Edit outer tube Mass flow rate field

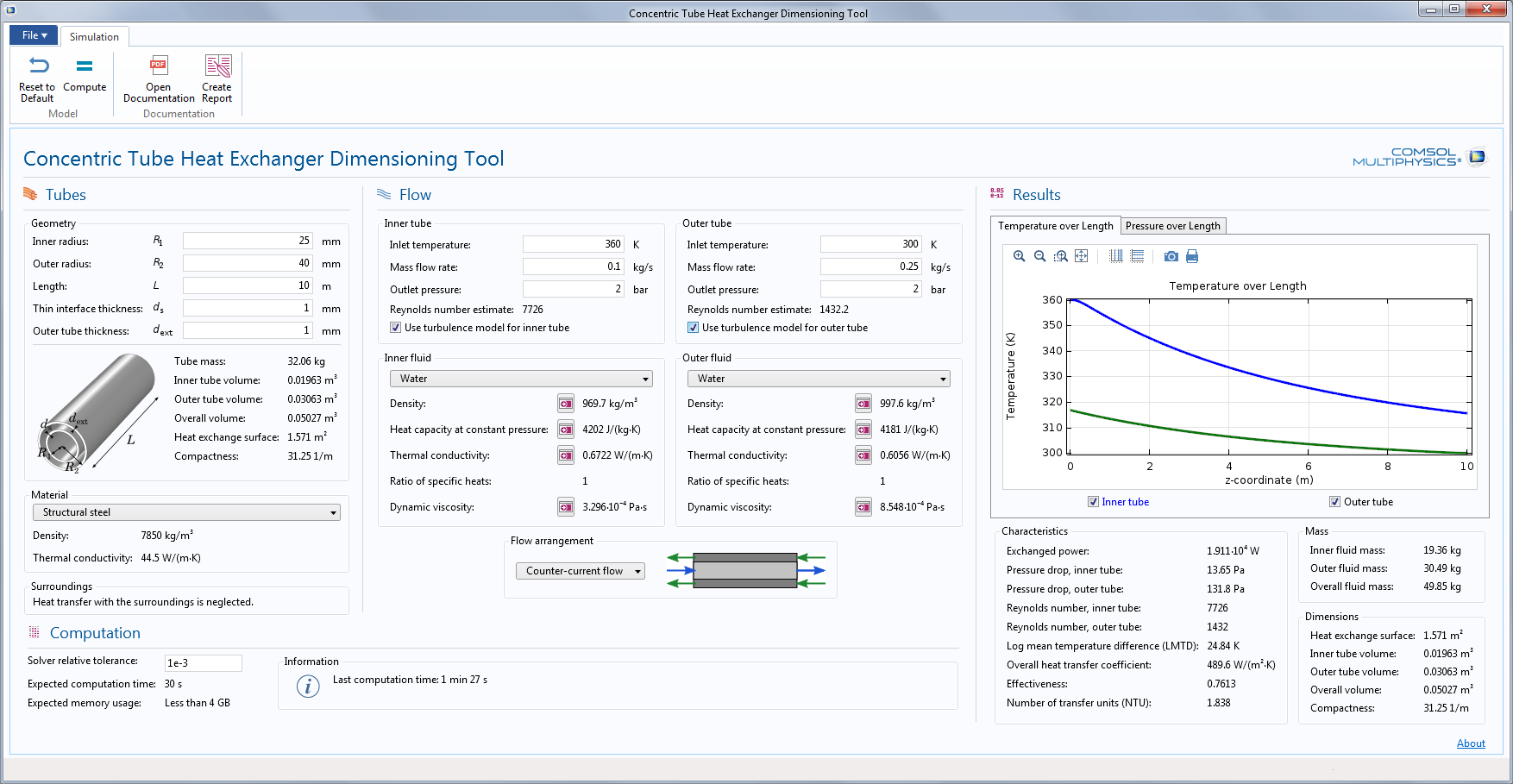click(871, 267)
